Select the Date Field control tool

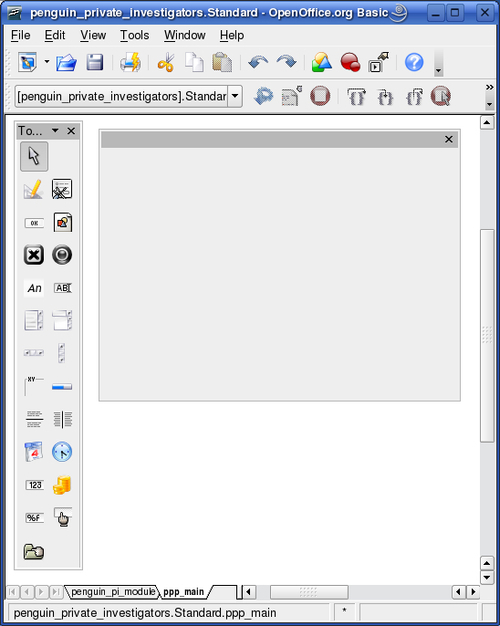pos(34,452)
